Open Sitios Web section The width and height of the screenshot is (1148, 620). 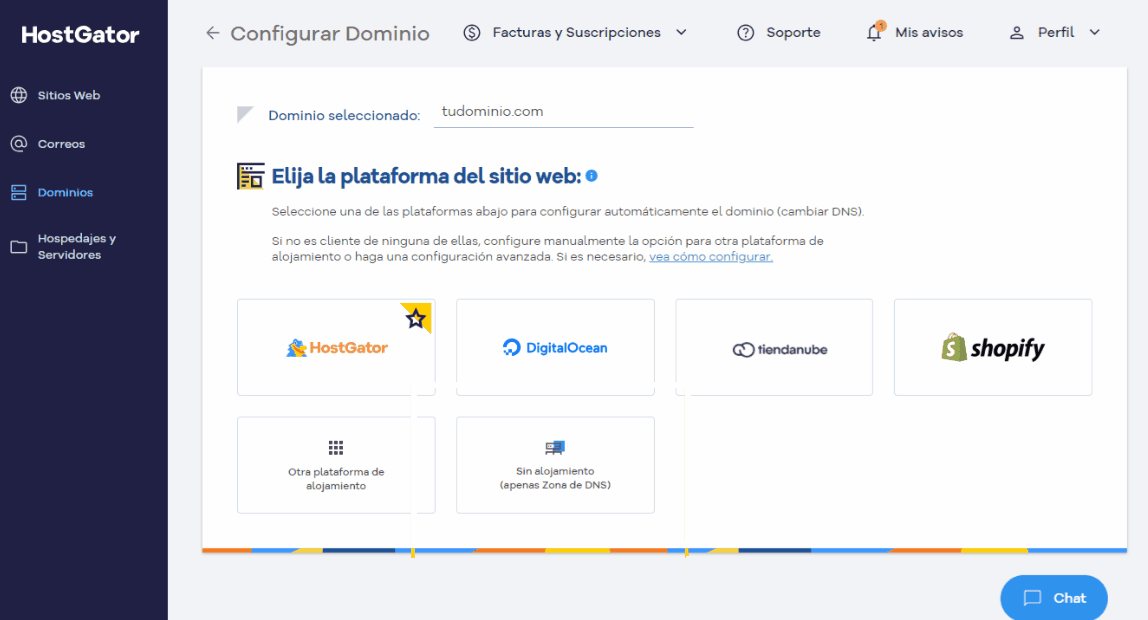point(69,95)
